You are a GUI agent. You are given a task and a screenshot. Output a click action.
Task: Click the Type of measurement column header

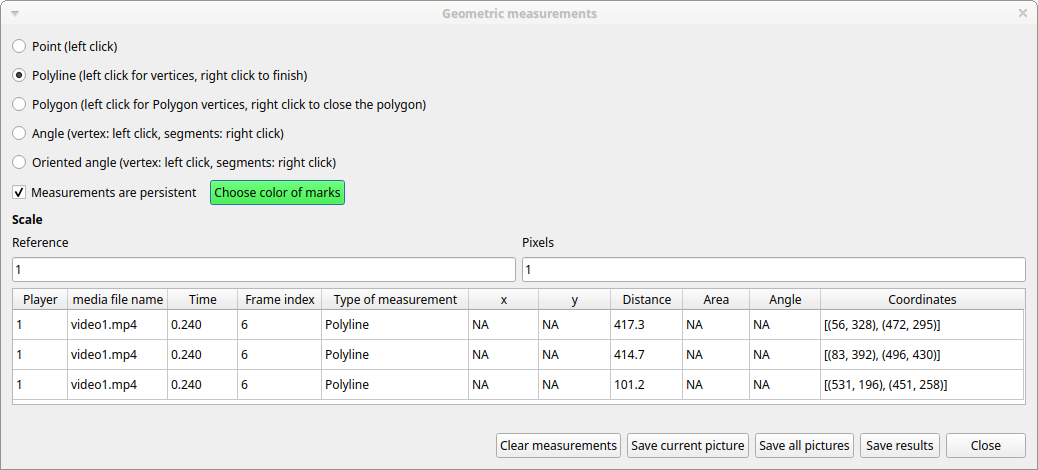click(x=395, y=300)
